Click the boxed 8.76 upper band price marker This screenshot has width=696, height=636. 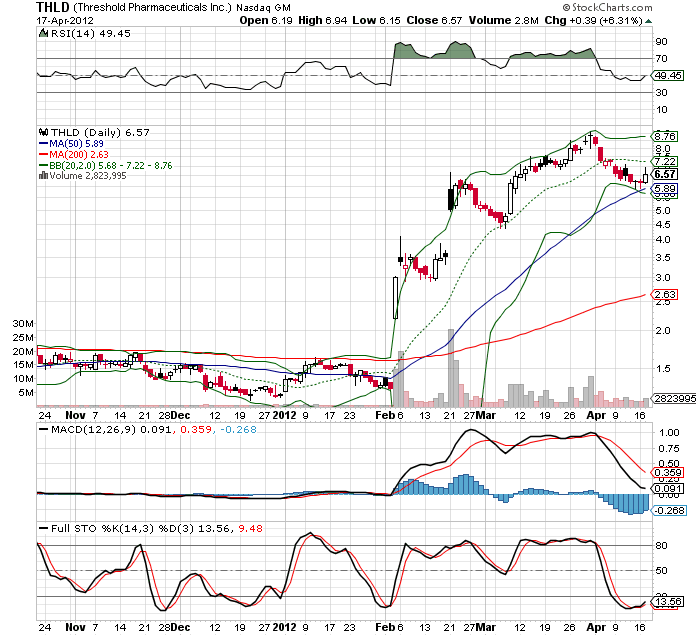pos(665,136)
